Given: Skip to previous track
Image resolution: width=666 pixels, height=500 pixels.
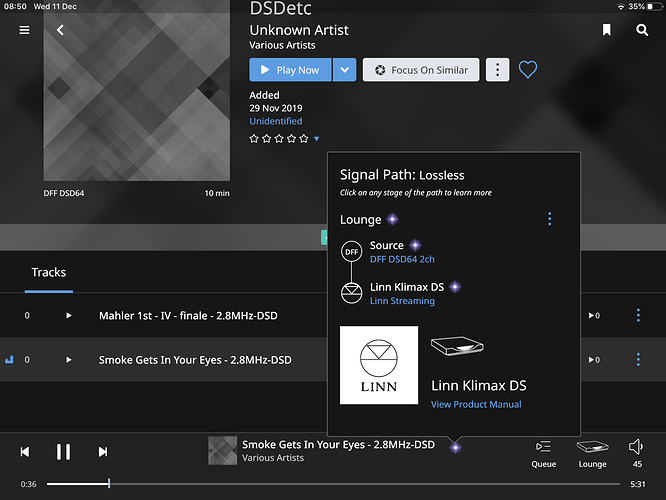Looking at the screenshot, I should point(25,452).
